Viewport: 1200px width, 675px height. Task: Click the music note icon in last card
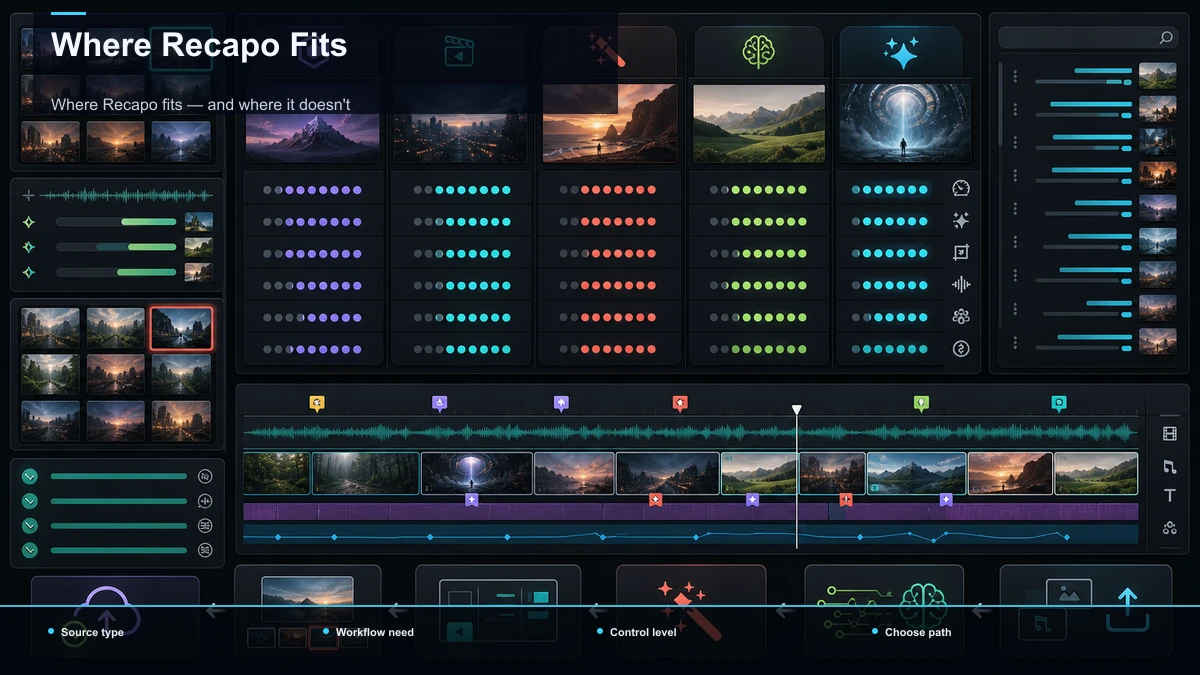1040,625
